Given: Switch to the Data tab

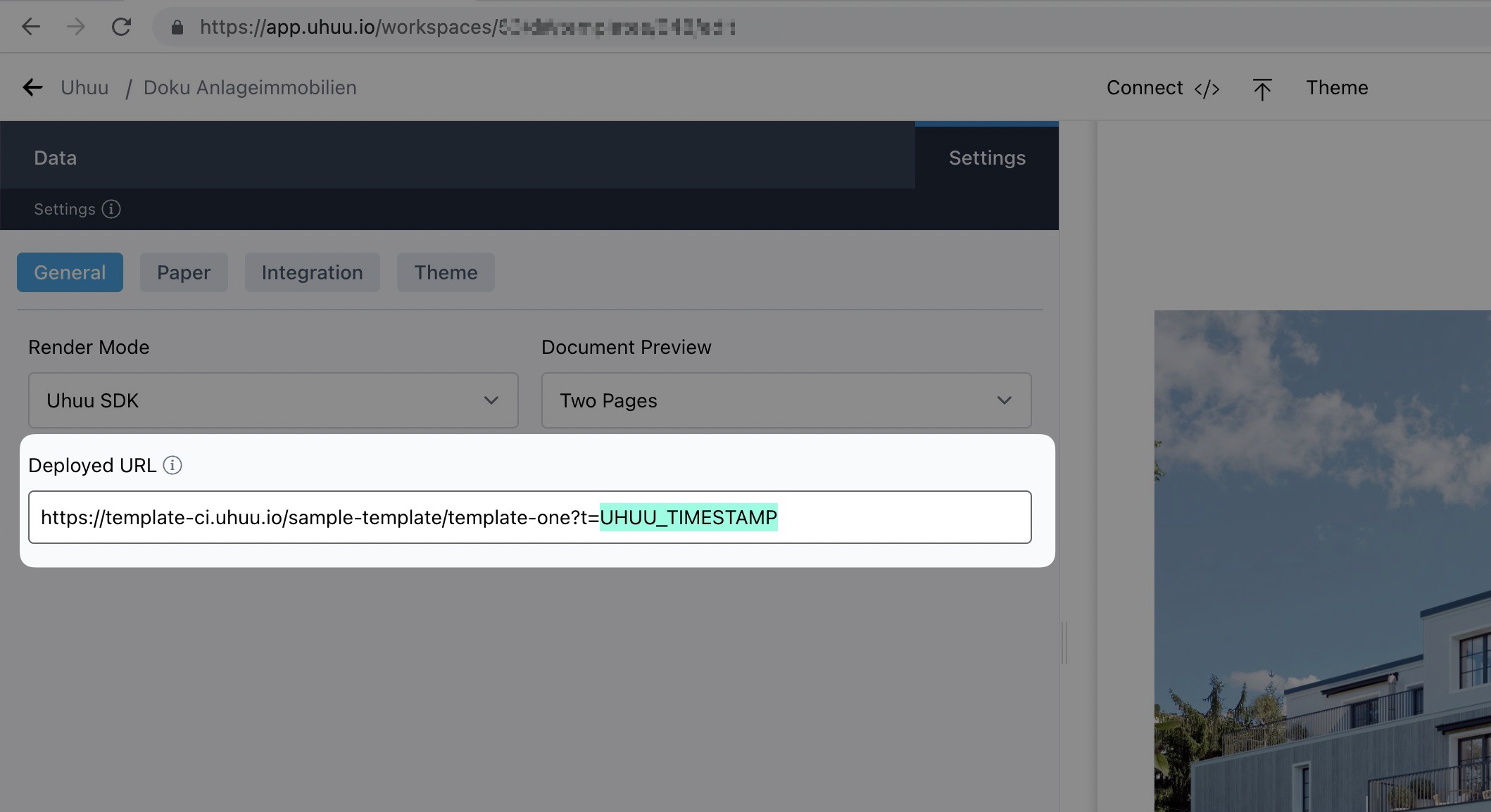Looking at the screenshot, I should click(x=56, y=158).
